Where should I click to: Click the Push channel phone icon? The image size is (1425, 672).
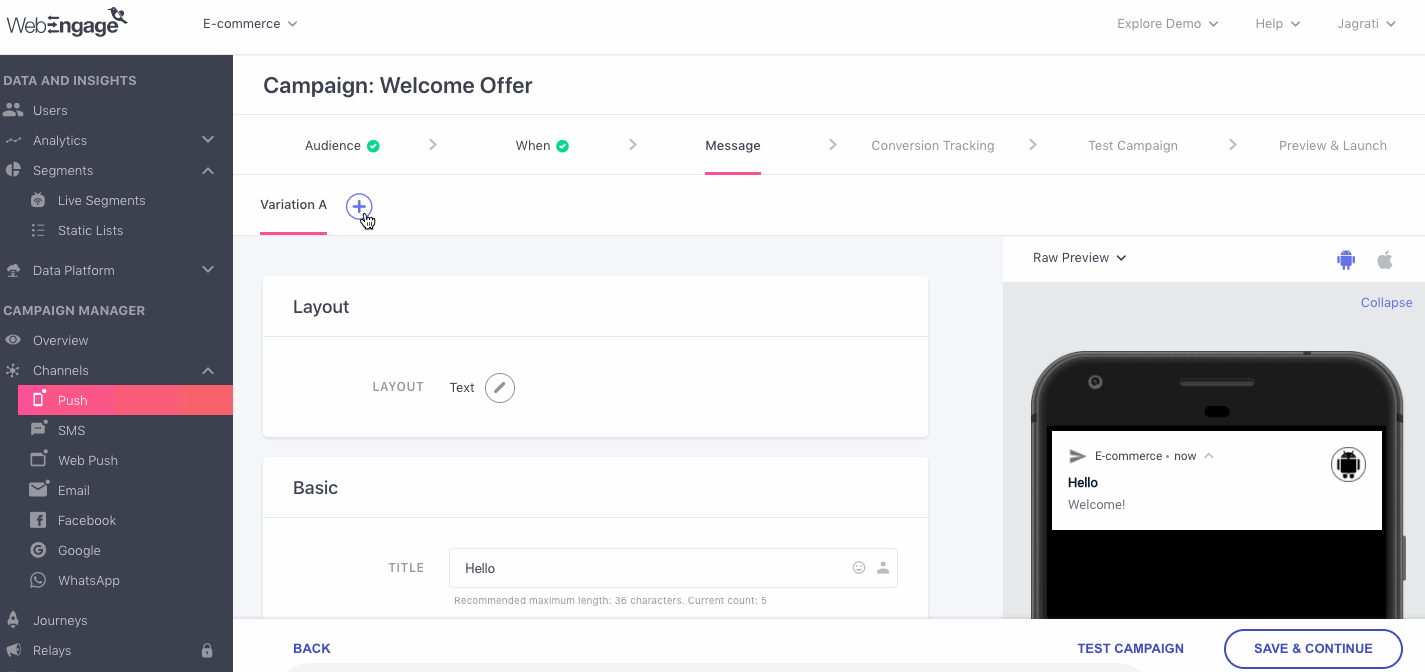(x=38, y=399)
